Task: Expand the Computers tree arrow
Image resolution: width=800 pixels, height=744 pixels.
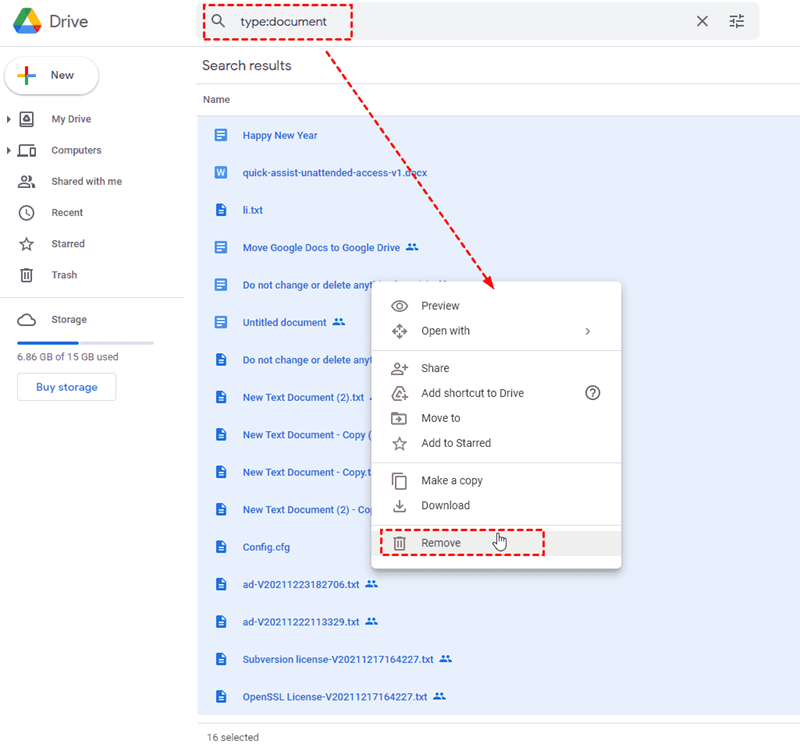Action: (x=9, y=151)
